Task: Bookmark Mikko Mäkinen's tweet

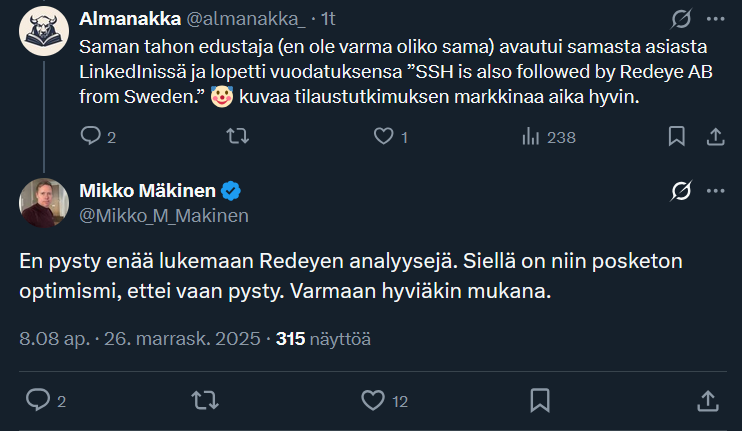Action: 540,400
